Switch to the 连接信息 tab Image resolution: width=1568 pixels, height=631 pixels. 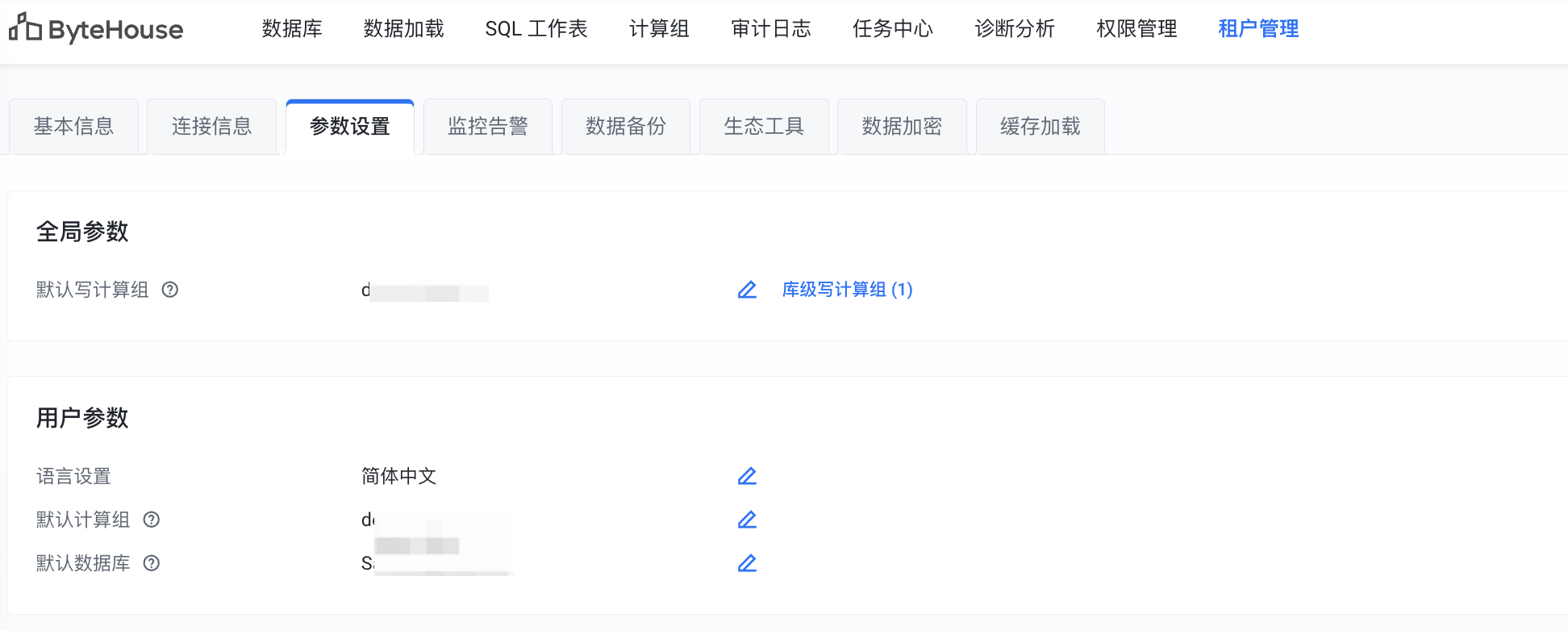pos(211,127)
